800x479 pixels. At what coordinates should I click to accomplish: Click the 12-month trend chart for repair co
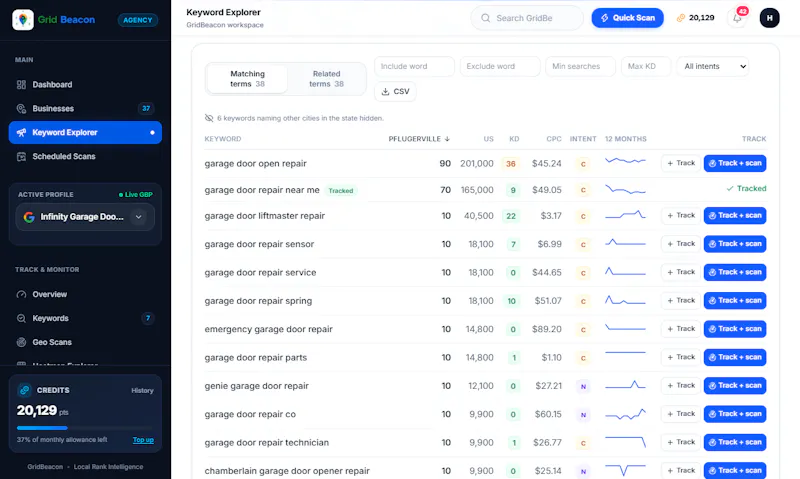626,414
